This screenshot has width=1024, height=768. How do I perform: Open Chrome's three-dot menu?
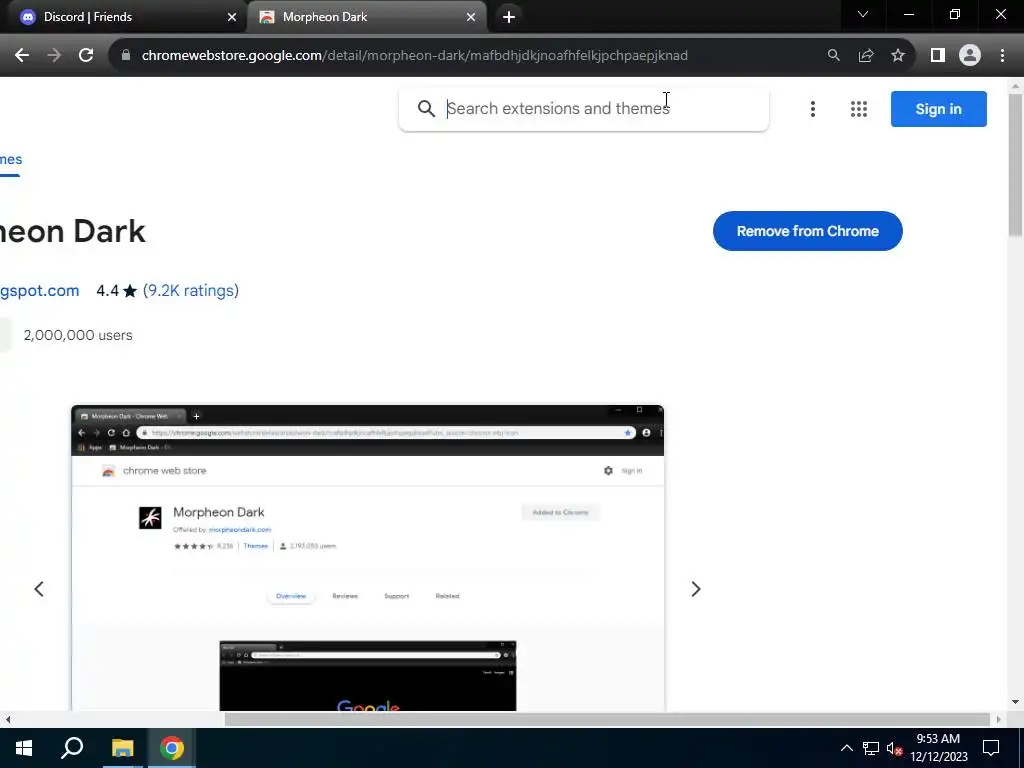tap(1002, 56)
